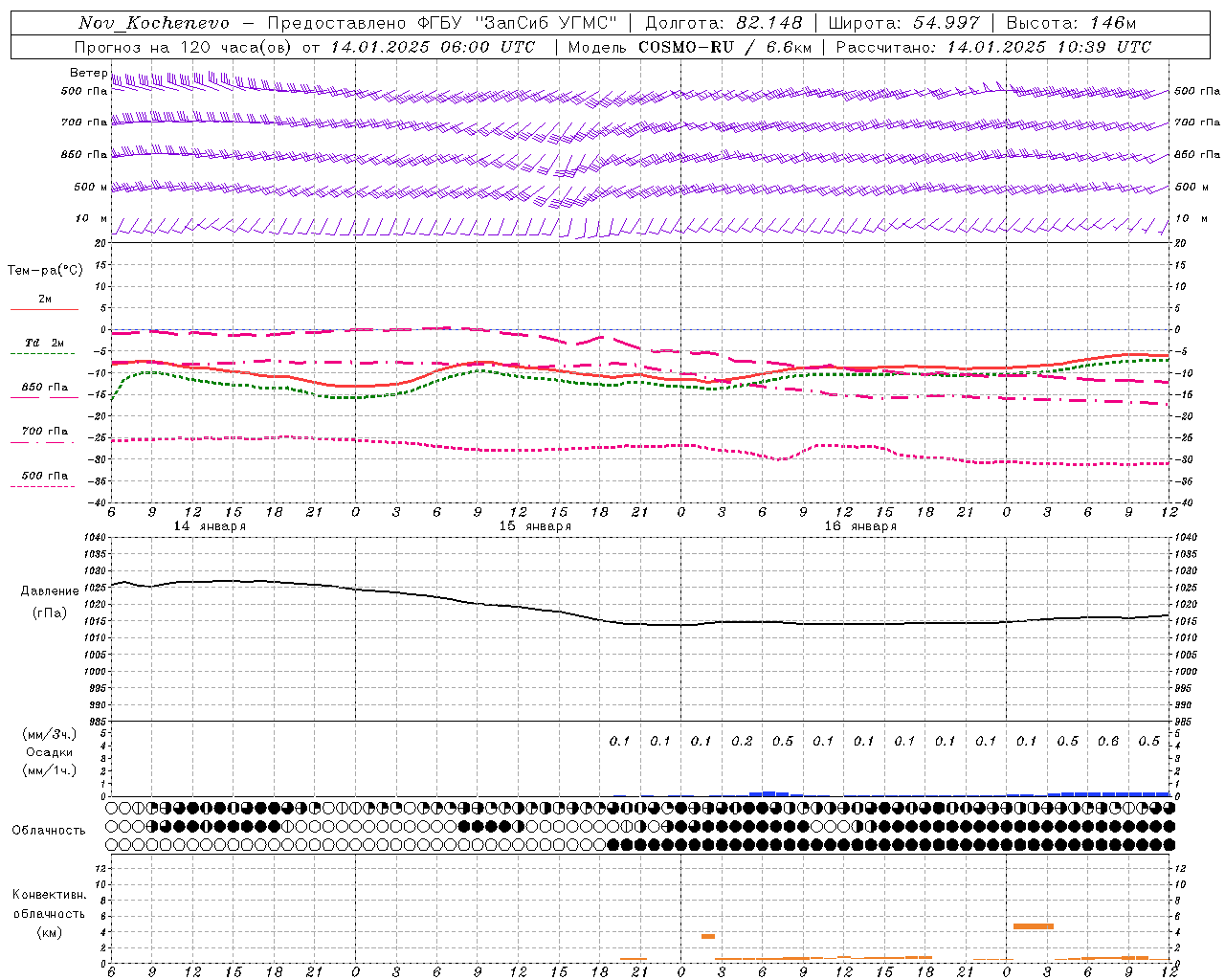Select the '15 января' date label
This screenshot has width=1225, height=980.
[x=535, y=526]
